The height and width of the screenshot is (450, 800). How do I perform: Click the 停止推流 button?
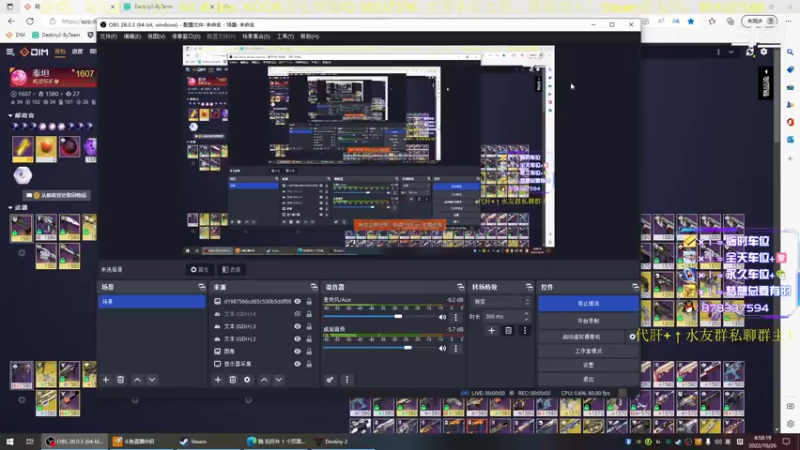tap(588, 304)
